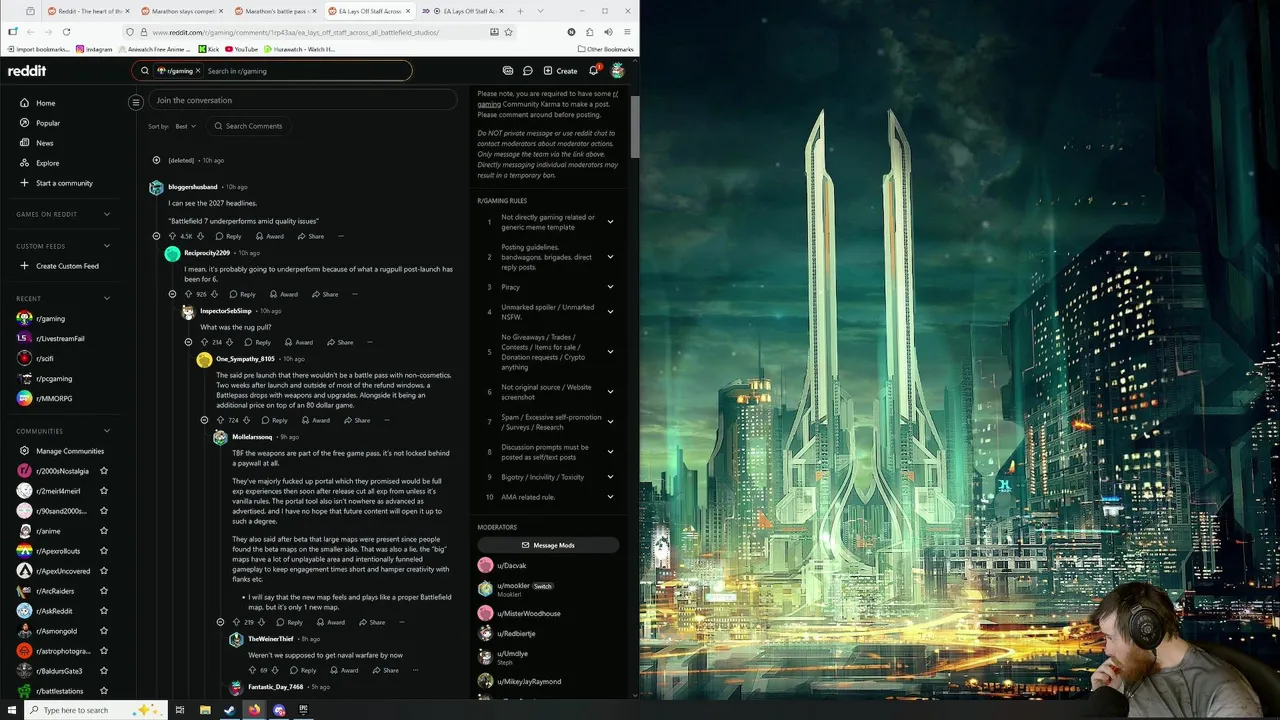Open more options on Mollelarssonq's comment
Viewport: 1280px width, 720px height.
(x=401, y=622)
